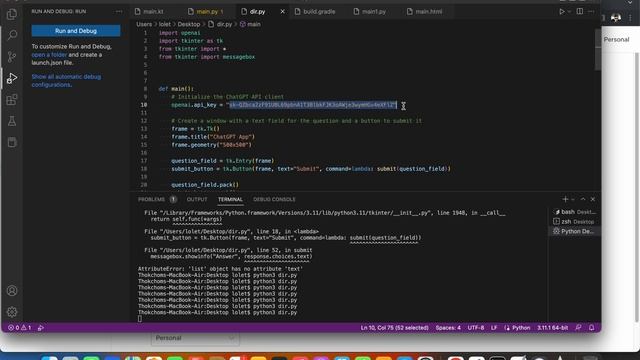
Task: Switch to the main.kt tab
Action: 153,11
